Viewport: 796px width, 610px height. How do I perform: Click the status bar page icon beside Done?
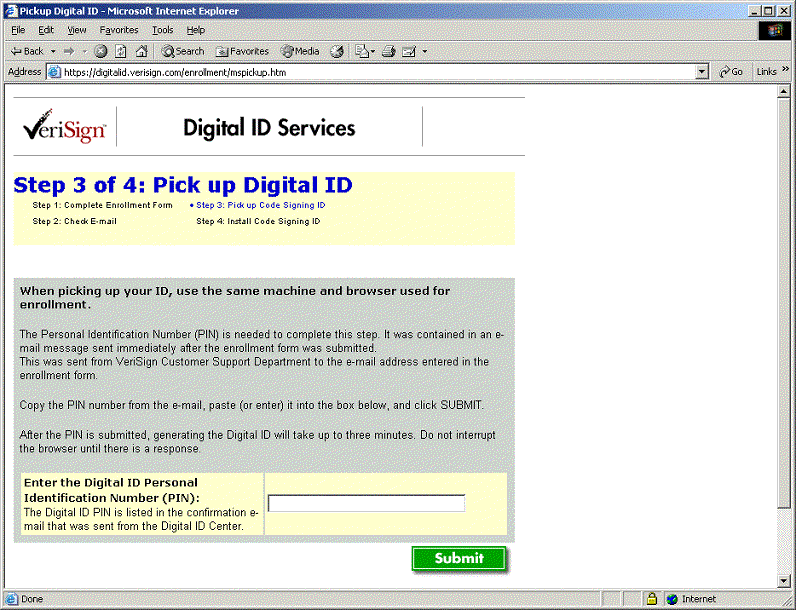11,599
